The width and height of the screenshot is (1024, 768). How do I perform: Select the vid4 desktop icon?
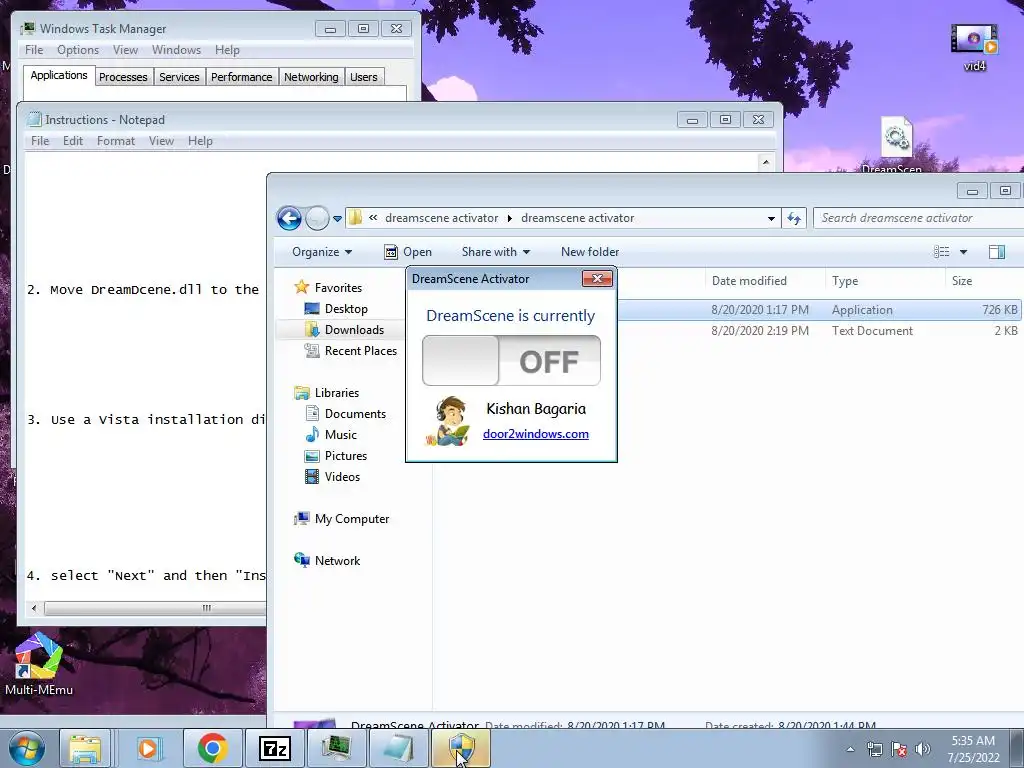tap(974, 47)
